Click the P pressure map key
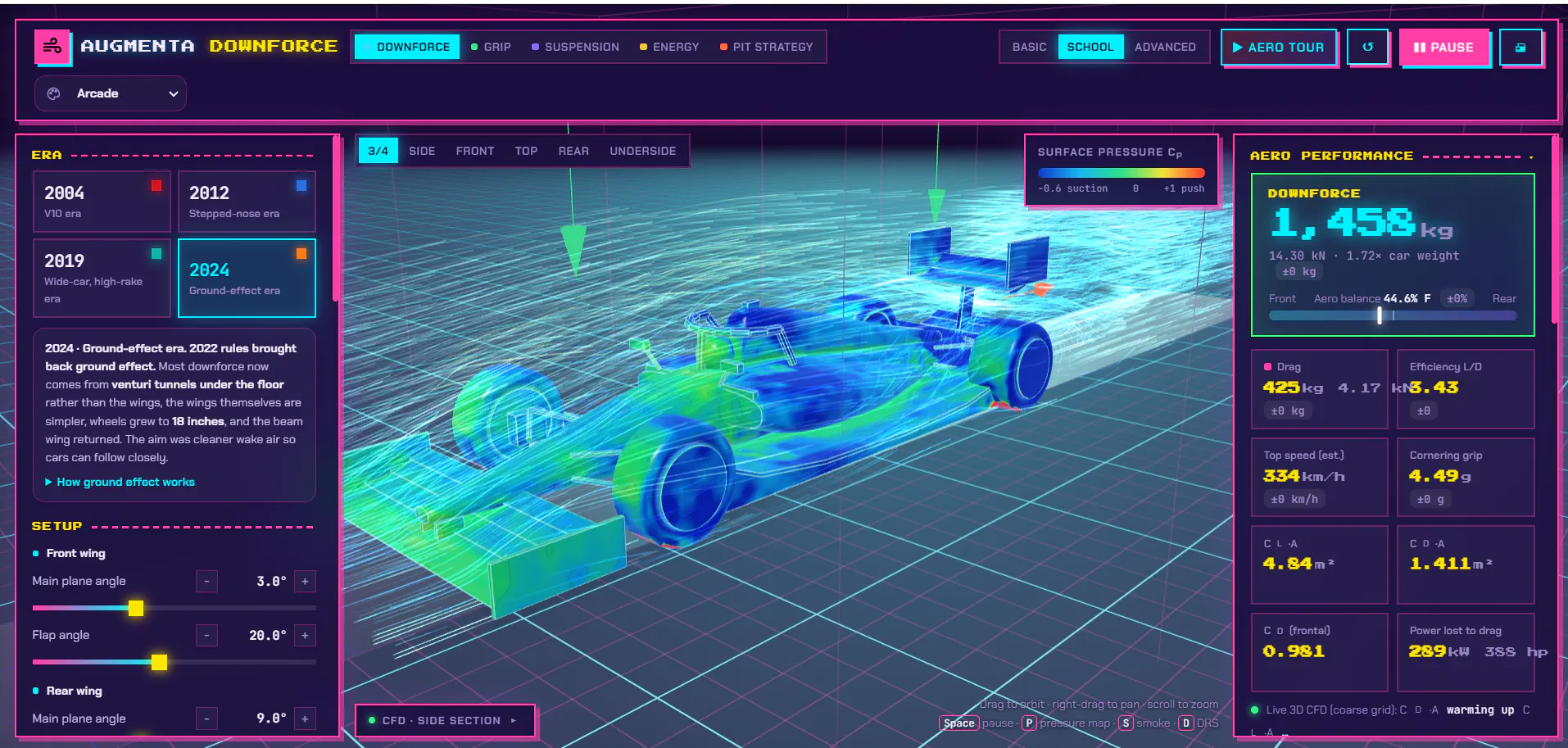 (1029, 723)
